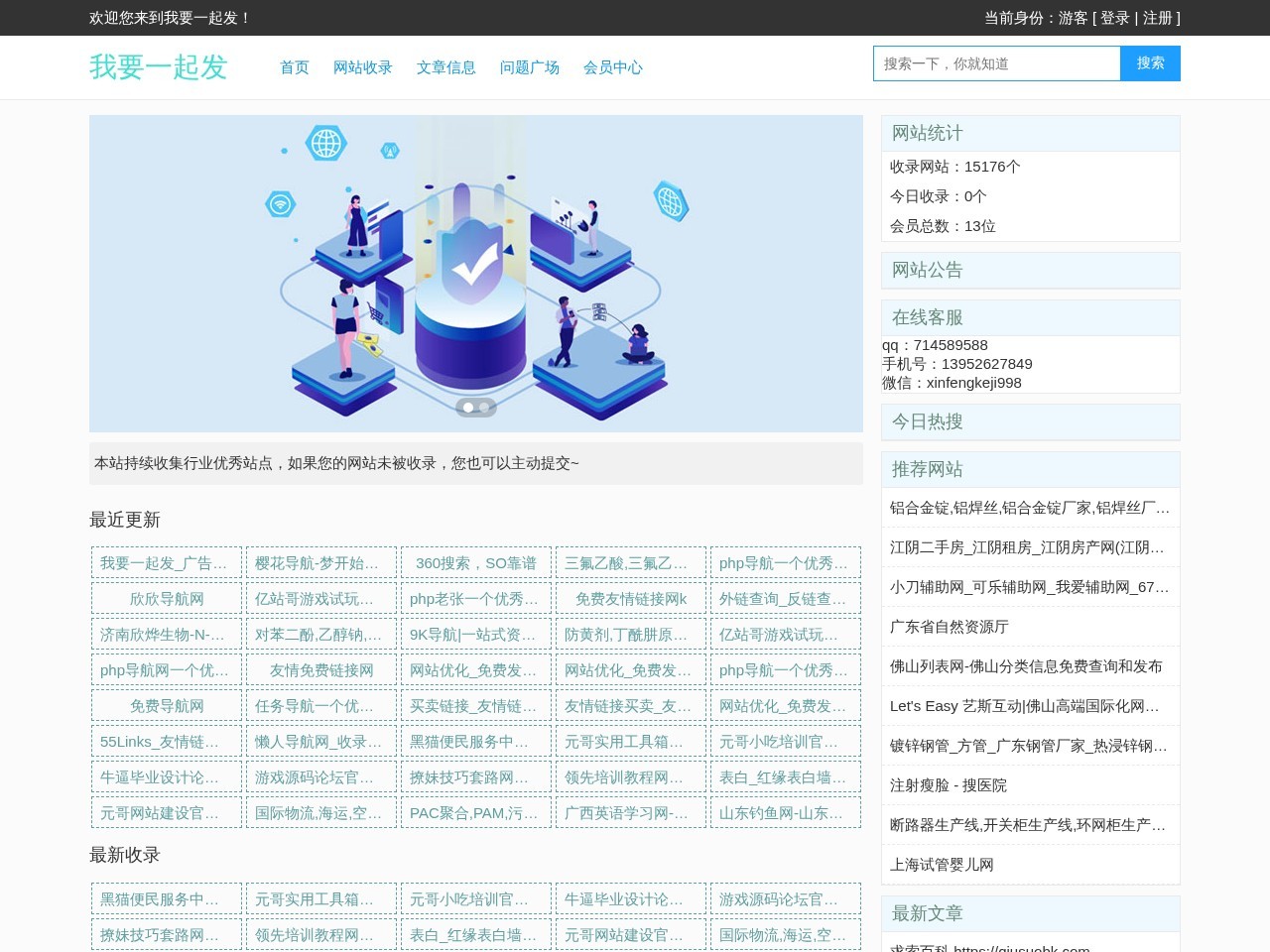Viewport: 1270px width, 952px height.
Task: Open 友情免费链接网 link
Action: point(321,670)
